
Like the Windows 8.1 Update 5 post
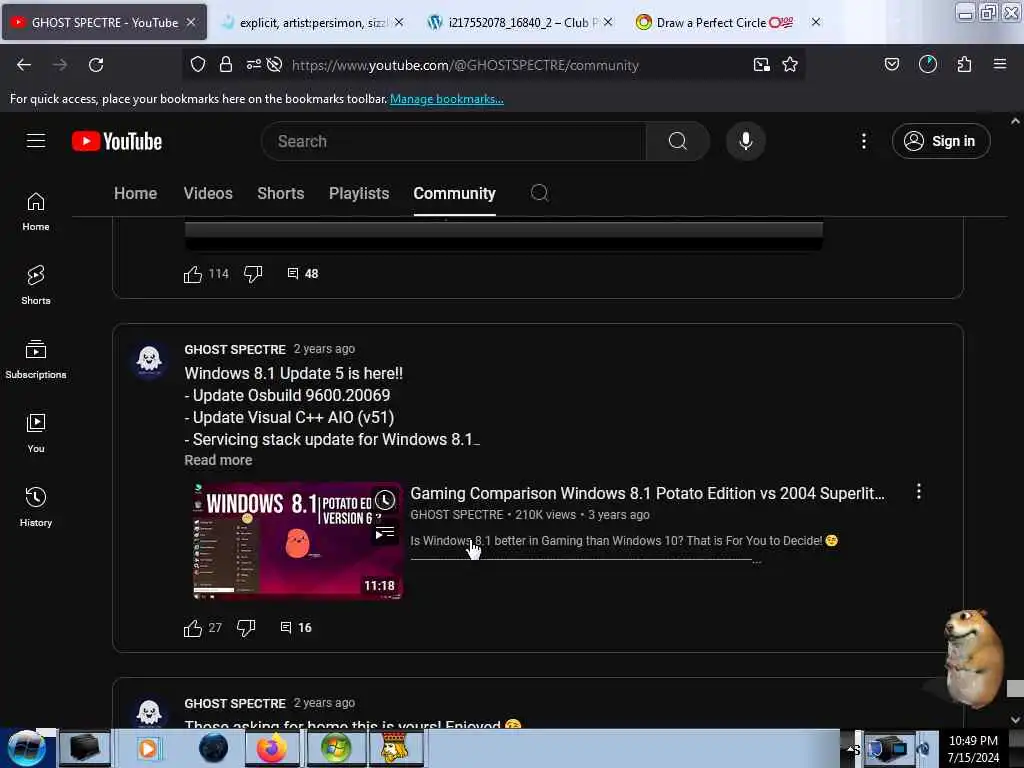pyautogui.click(x=193, y=628)
